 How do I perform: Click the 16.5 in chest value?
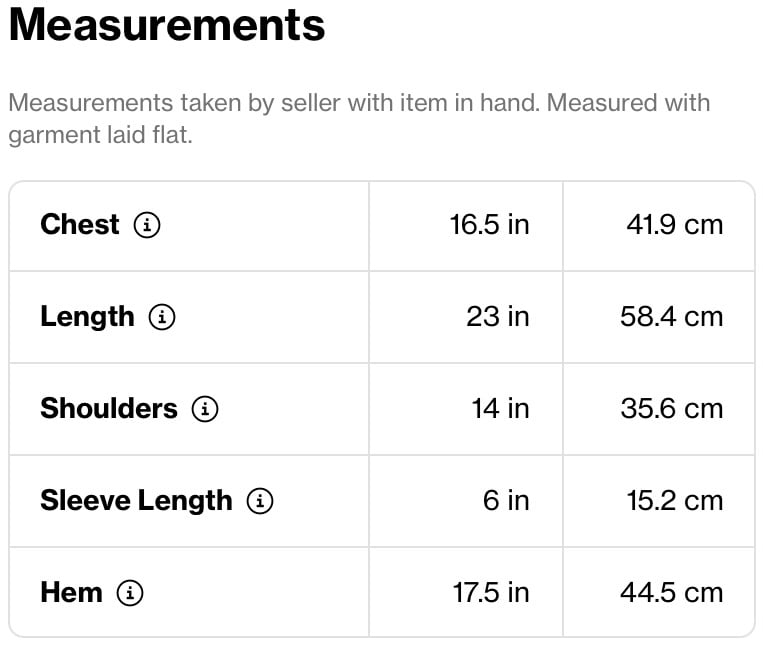tap(489, 225)
